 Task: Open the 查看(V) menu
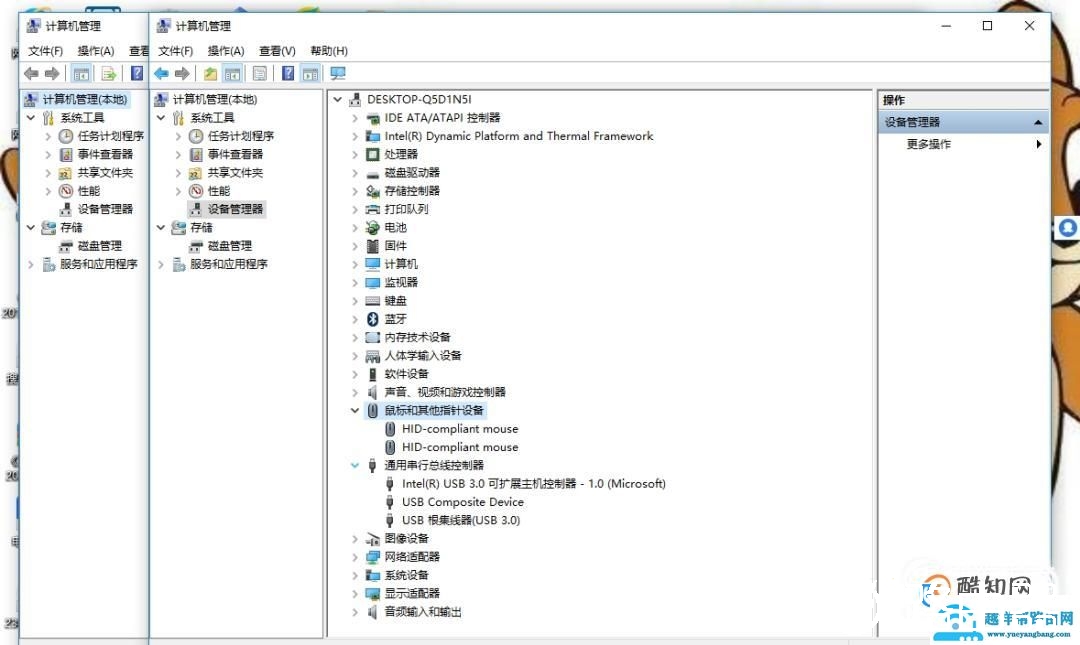tap(278, 50)
